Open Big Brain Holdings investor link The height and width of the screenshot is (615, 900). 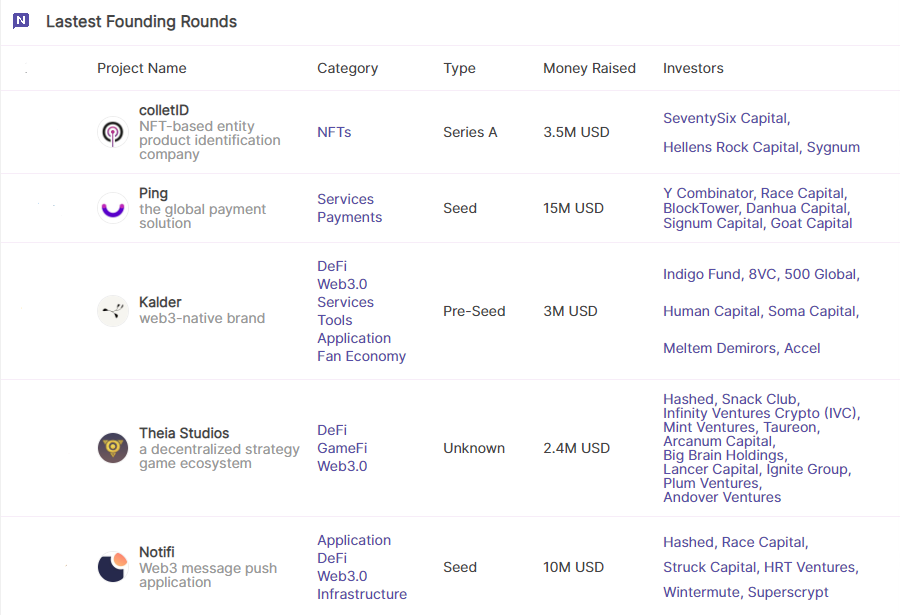coord(726,455)
